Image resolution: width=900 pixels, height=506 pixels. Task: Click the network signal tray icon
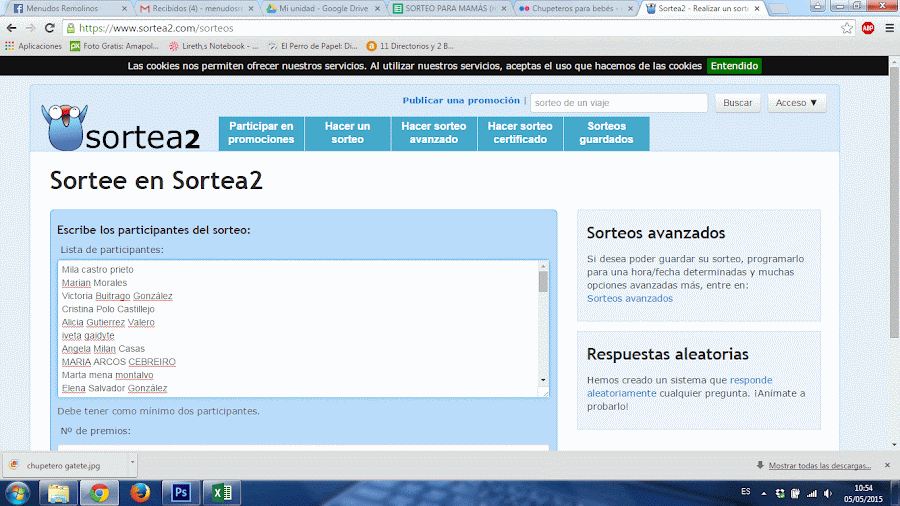coord(812,493)
